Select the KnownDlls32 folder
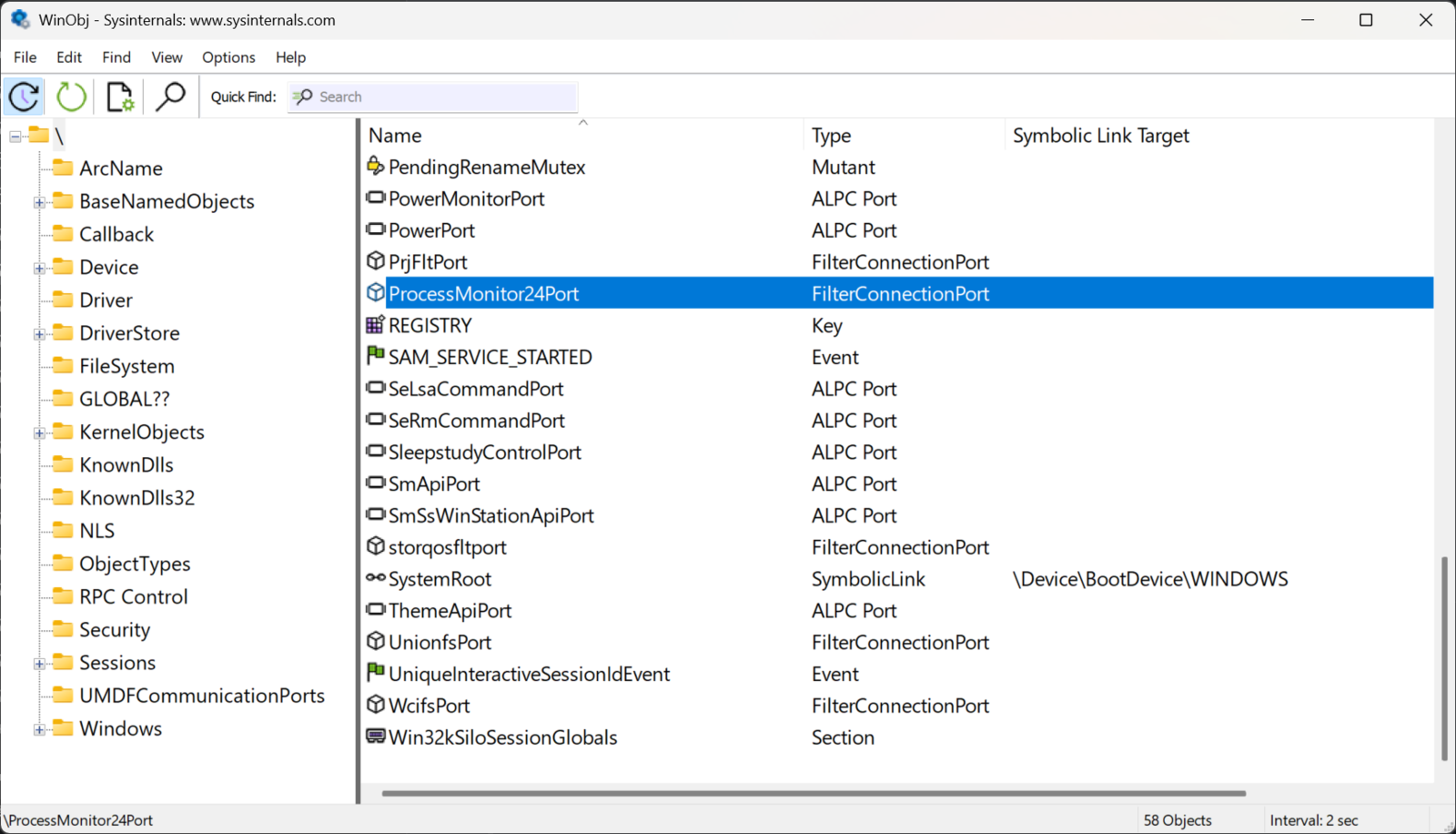 pos(136,497)
